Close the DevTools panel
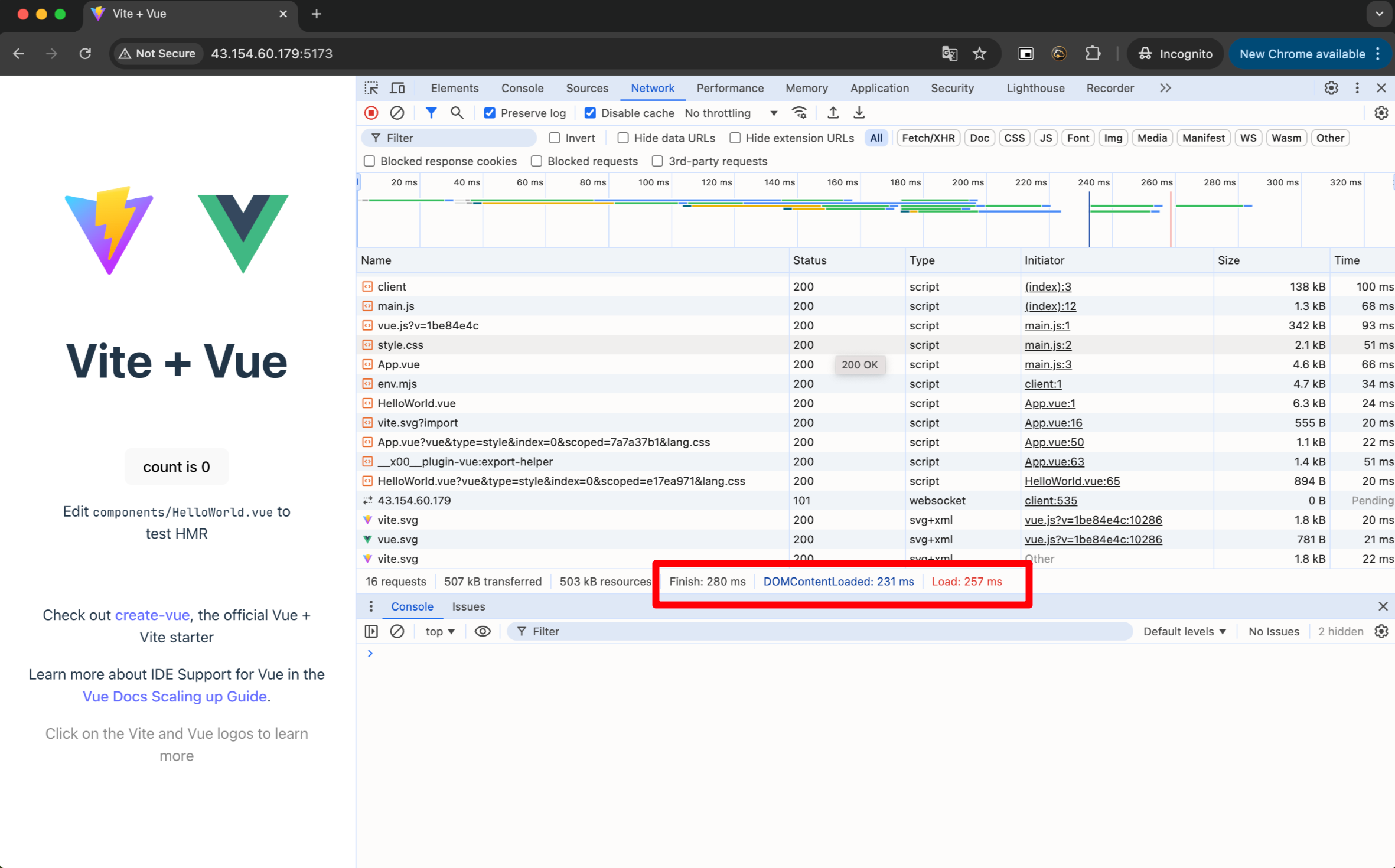This screenshot has width=1395, height=868. click(x=1381, y=88)
